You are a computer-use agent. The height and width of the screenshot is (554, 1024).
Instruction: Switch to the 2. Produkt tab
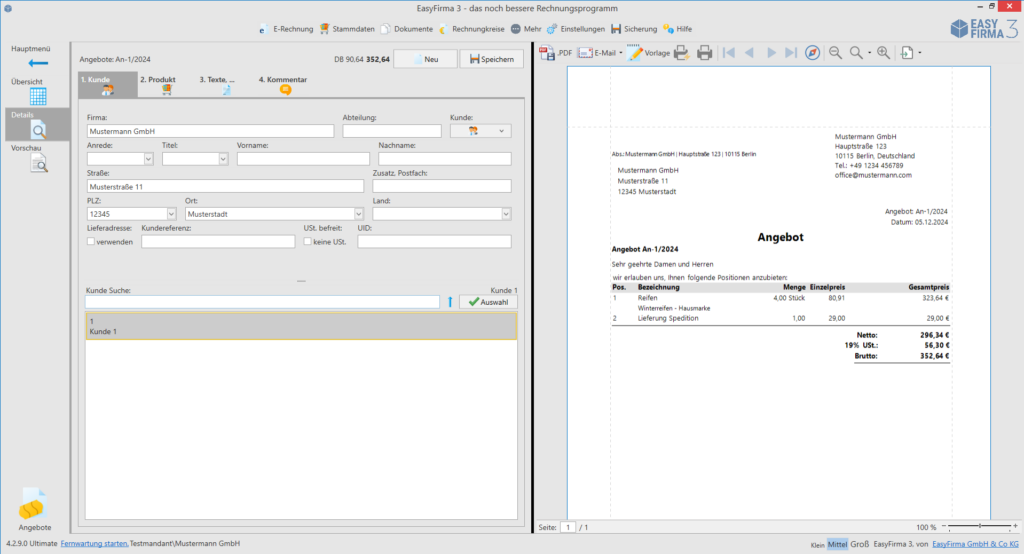(x=159, y=85)
